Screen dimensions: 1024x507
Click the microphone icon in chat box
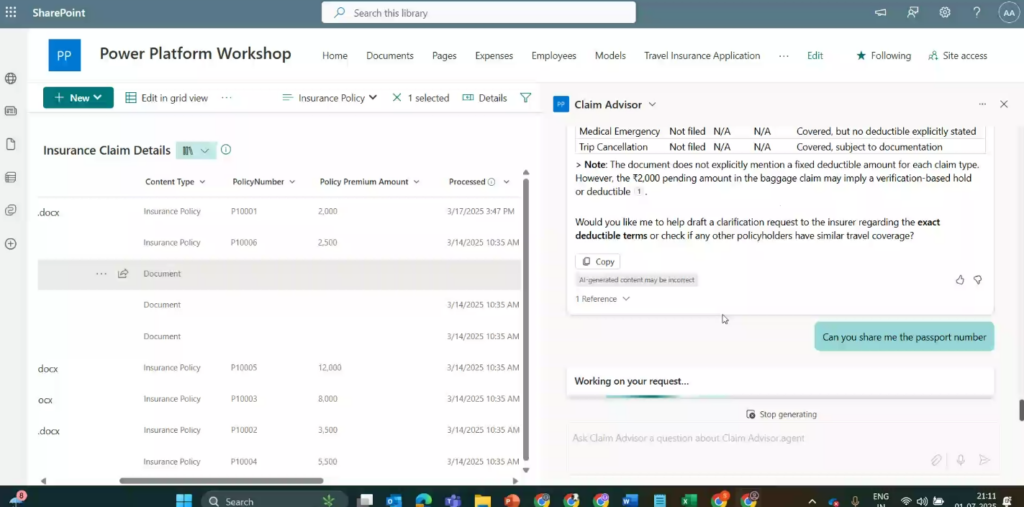click(961, 460)
